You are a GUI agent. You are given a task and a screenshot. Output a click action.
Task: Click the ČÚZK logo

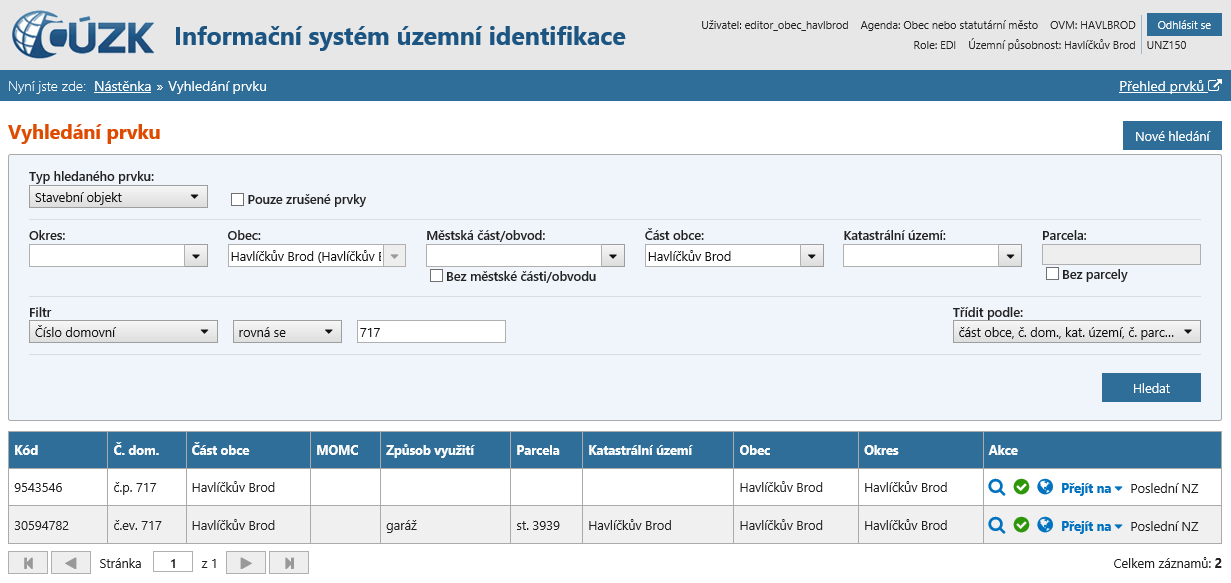coord(84,36)
